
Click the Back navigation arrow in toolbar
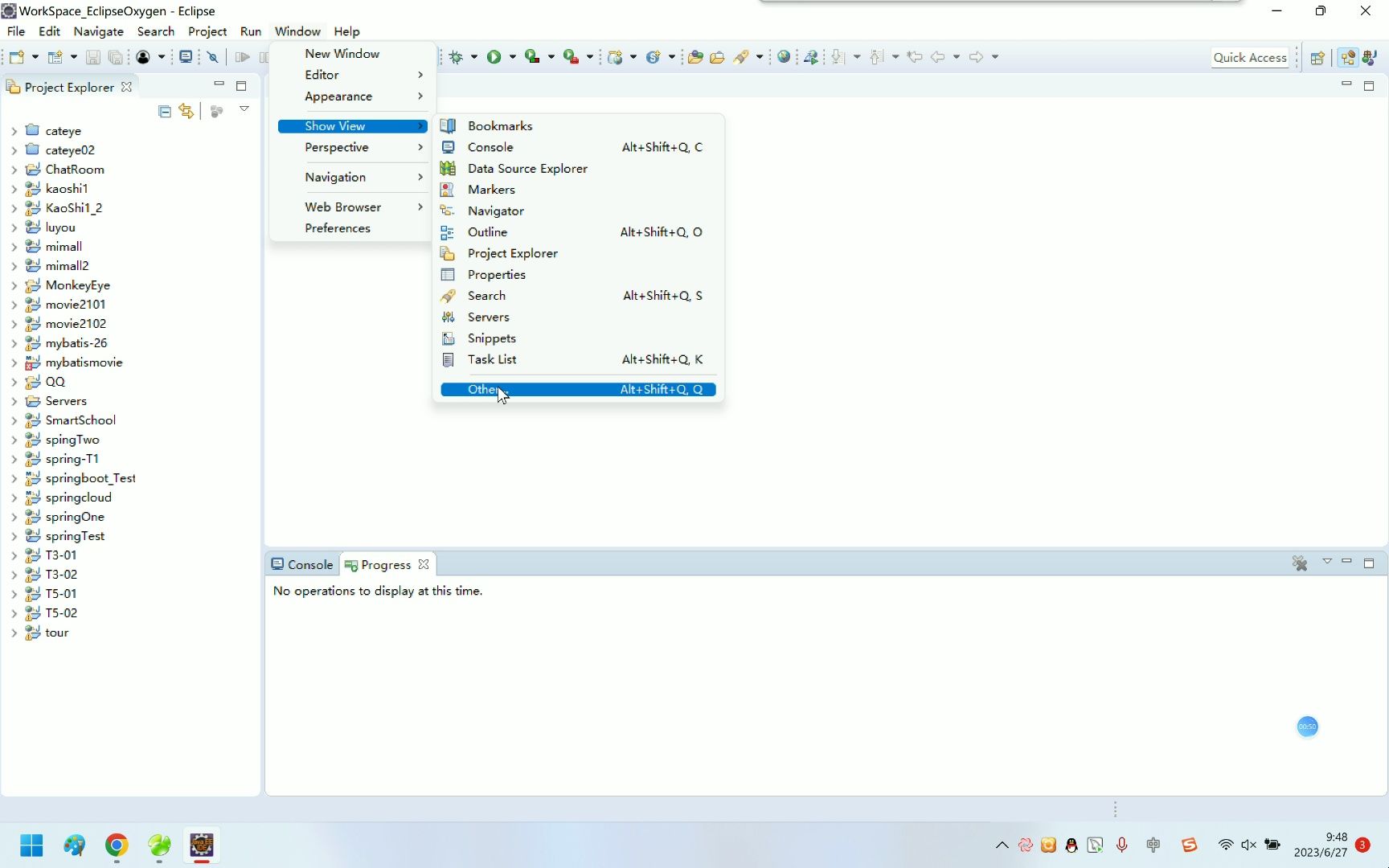pos(937,57)
